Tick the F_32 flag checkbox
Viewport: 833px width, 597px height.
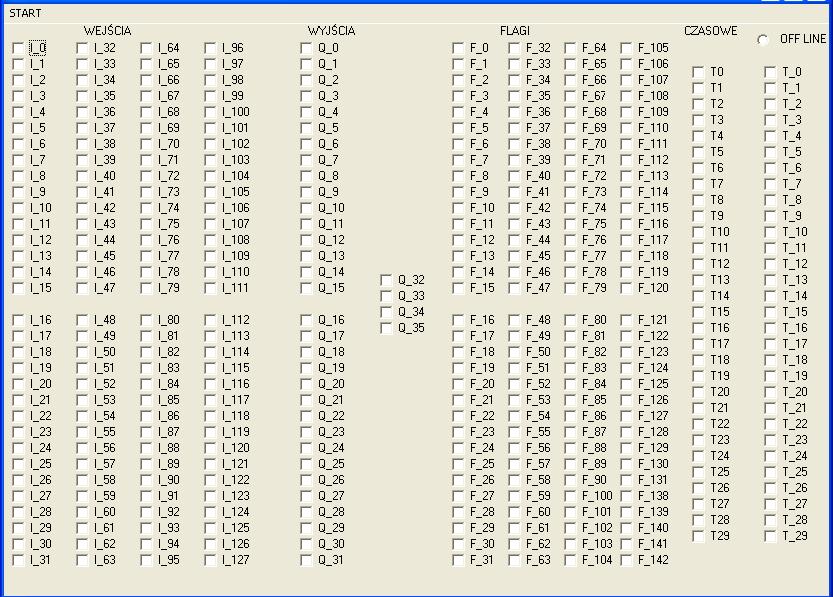[x=514, y=48]
